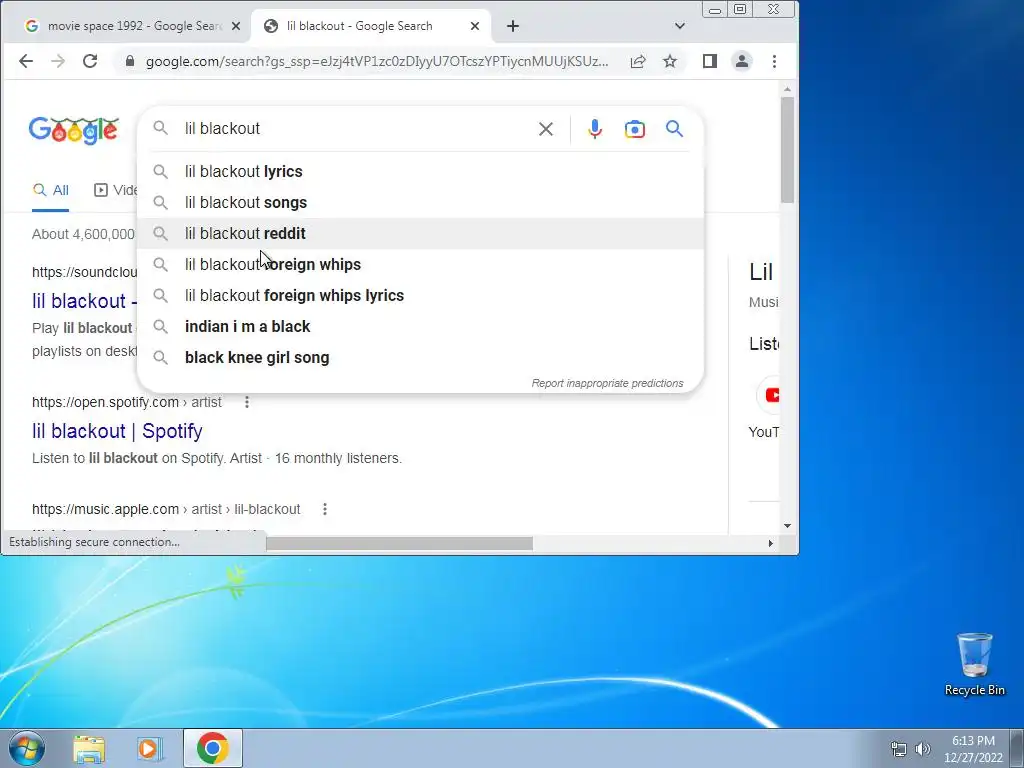Bookmark this tab with the star icon
This screenshot has height=768, width=1024.
(670, 61)
